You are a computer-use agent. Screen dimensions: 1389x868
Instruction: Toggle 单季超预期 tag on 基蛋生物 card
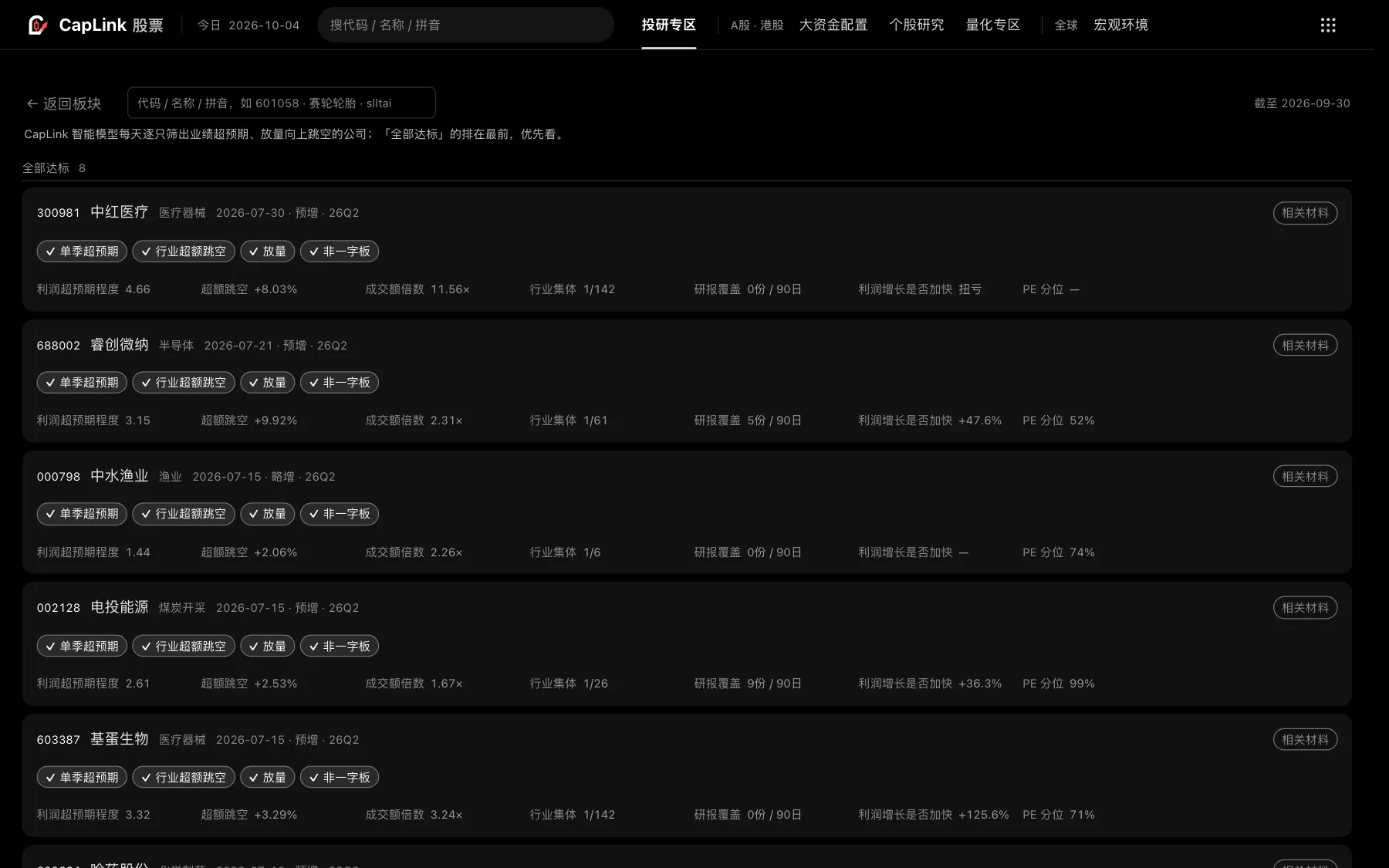point(82,778)
